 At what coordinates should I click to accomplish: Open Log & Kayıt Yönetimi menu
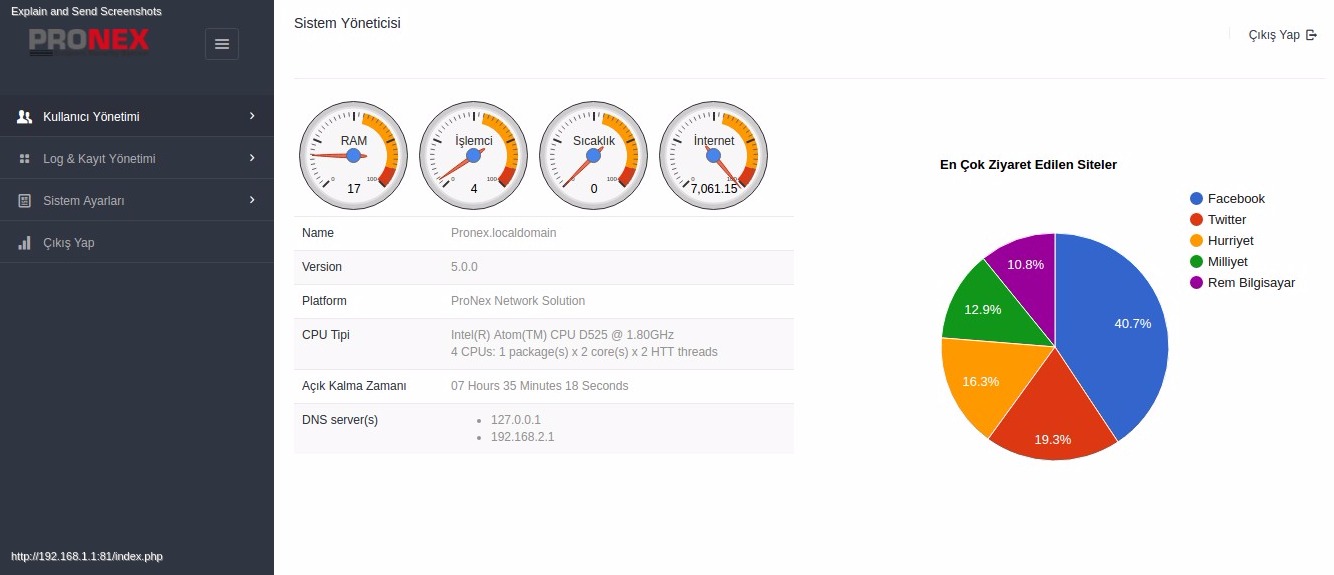137,159
